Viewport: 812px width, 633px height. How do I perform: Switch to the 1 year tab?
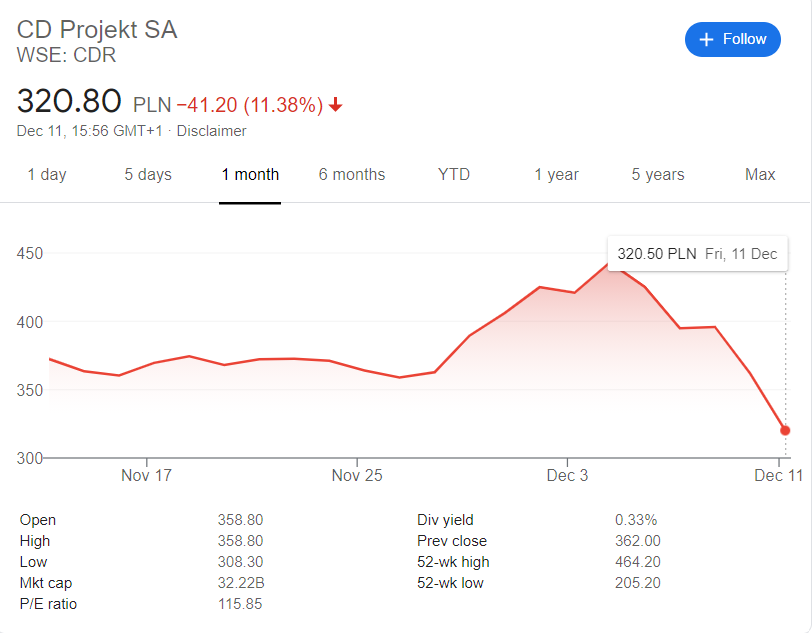556,174
